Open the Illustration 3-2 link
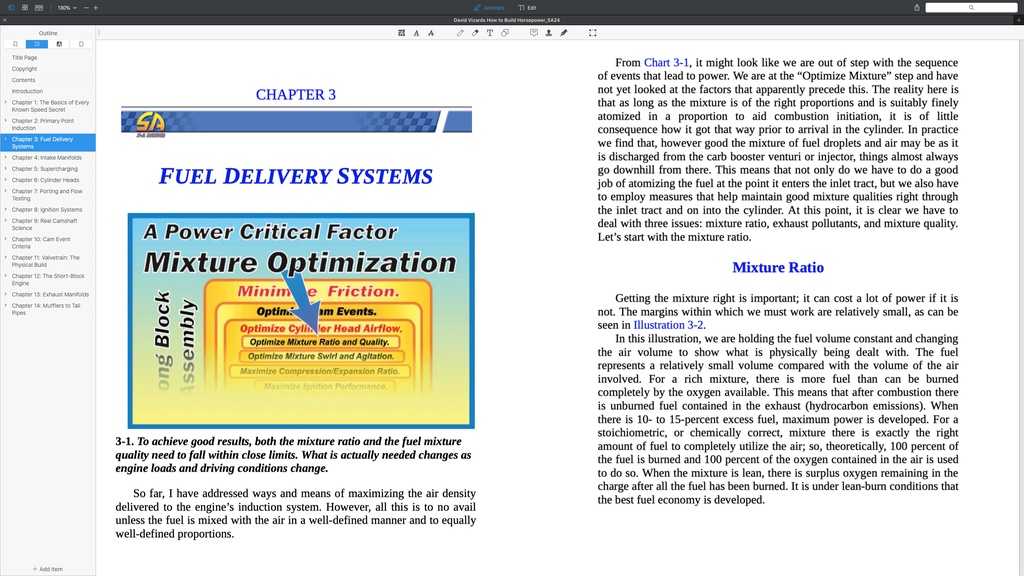1024x576 pixels. (668, 325)
